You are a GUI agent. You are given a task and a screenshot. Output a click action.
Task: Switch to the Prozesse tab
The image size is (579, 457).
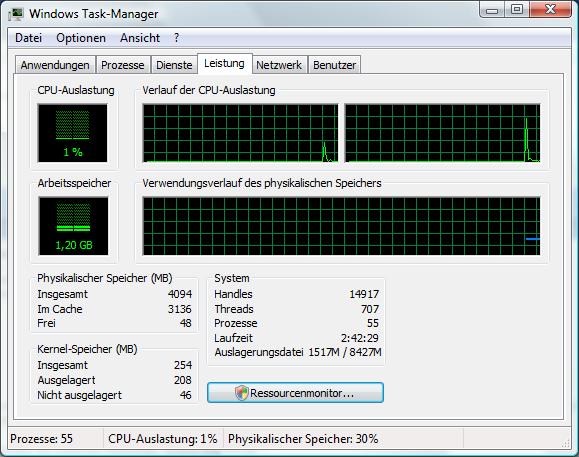point(123,65)
